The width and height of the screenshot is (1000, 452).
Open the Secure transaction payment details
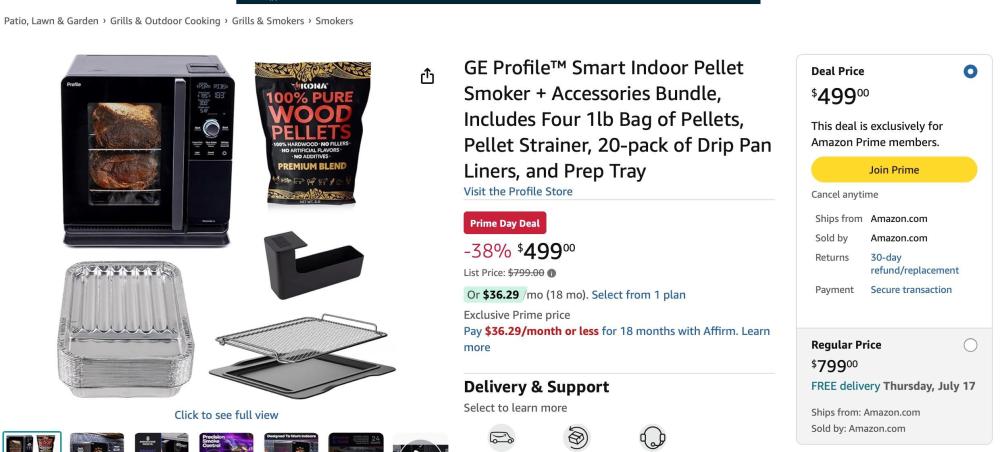point(911,289)
